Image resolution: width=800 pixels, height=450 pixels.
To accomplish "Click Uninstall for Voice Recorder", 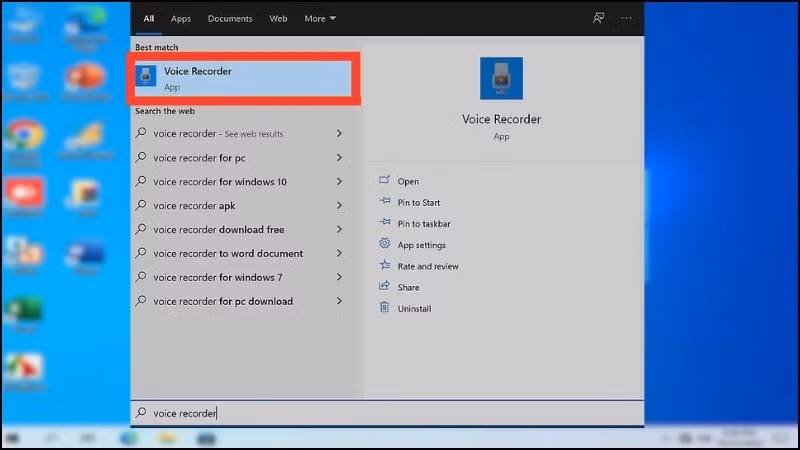I will (414, 309).
